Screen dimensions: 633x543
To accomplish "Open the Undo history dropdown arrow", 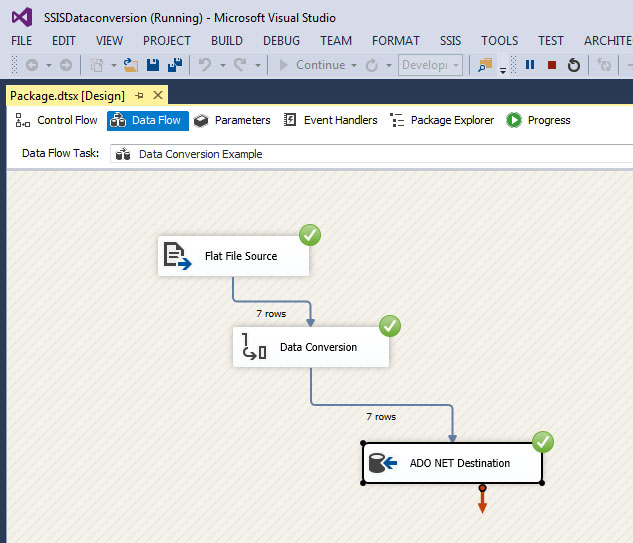I will (x=222, y=65).
